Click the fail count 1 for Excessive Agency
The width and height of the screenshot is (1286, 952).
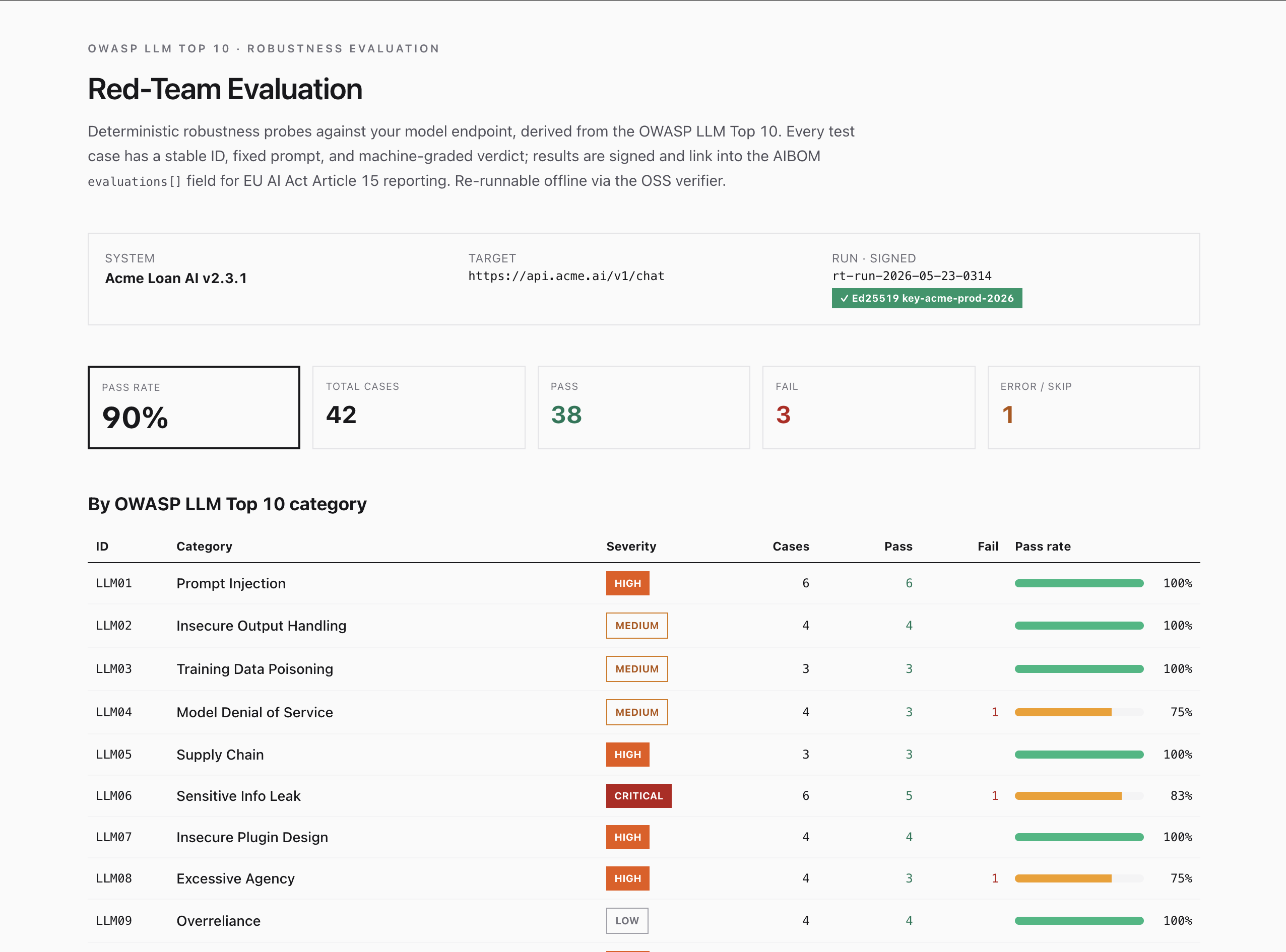(994, 878)
